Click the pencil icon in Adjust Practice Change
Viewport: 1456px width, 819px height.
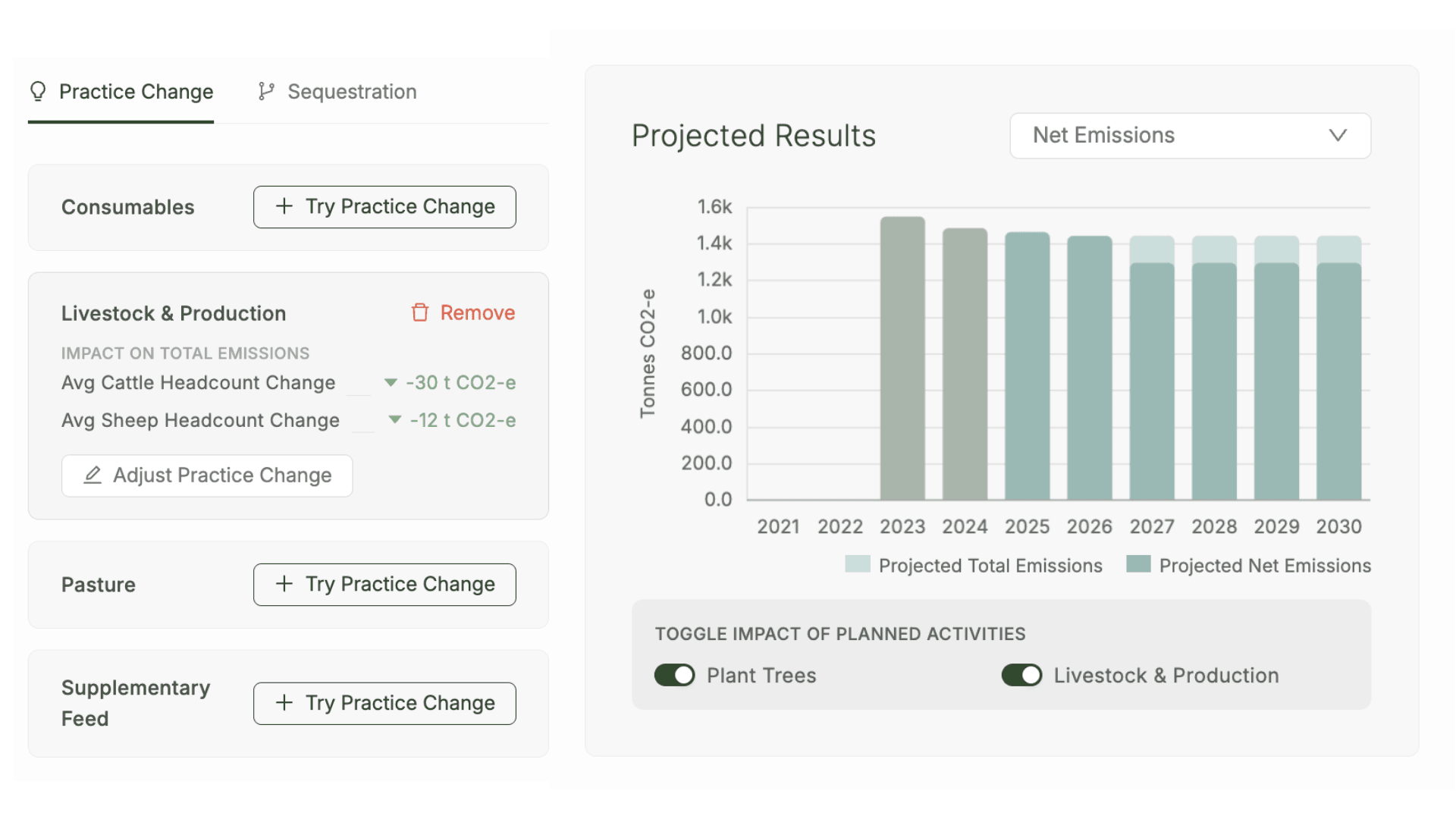(93, 475)
